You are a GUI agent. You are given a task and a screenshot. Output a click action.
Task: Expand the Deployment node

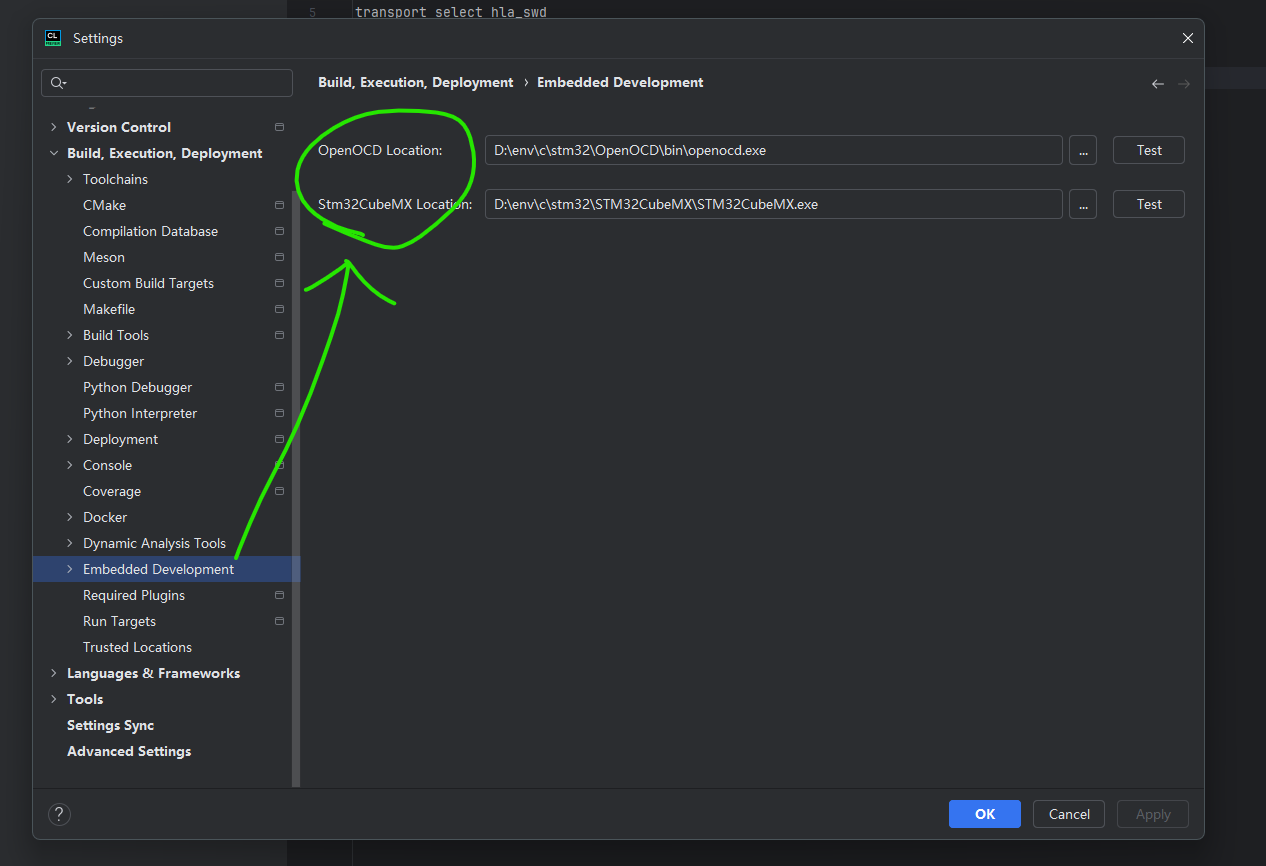[69, 439]
